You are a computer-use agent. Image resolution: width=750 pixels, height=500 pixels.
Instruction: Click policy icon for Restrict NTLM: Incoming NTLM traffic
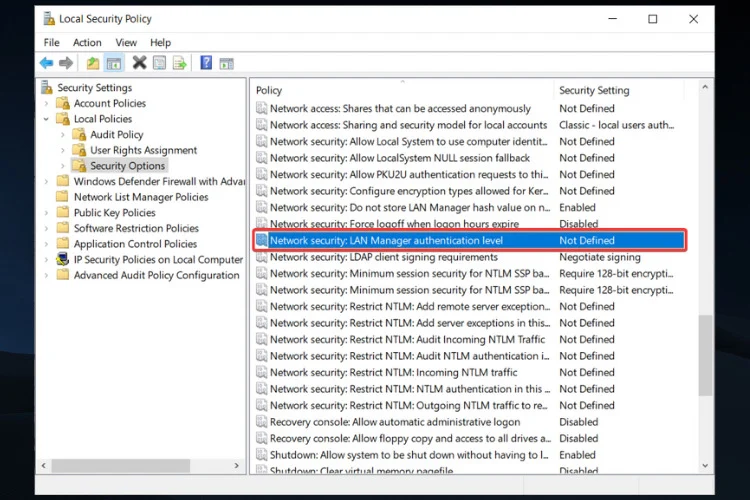point(262,372)
